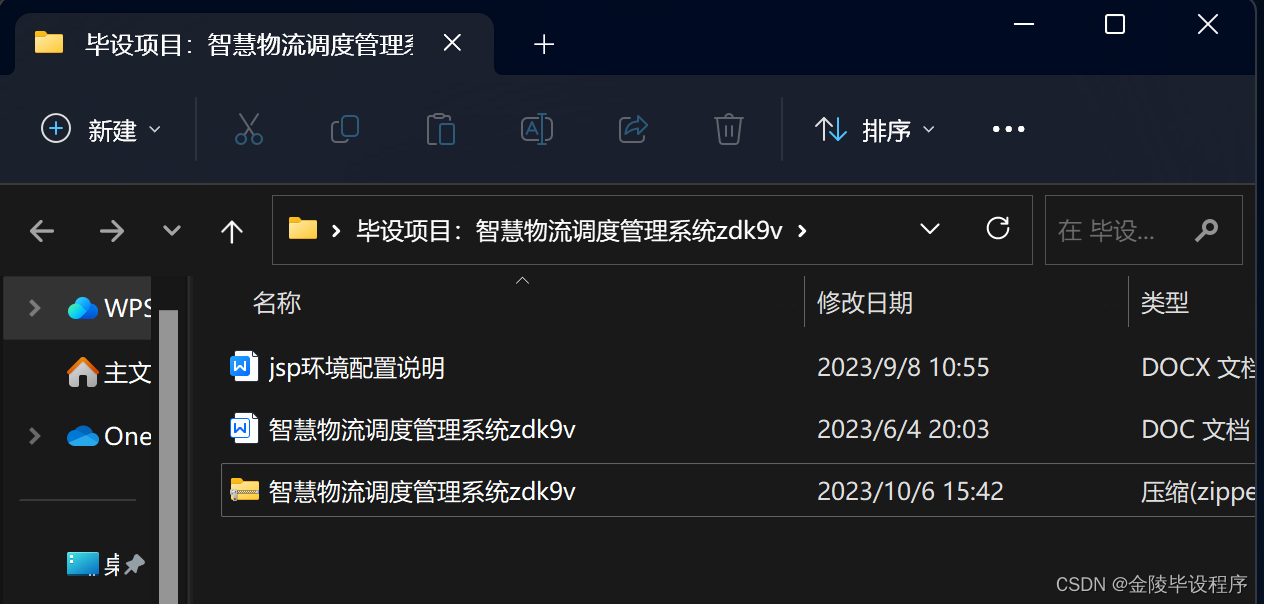This screenshot has width=1264, height=604.
Task: Go up one folder level
Action: click(232, 231)
